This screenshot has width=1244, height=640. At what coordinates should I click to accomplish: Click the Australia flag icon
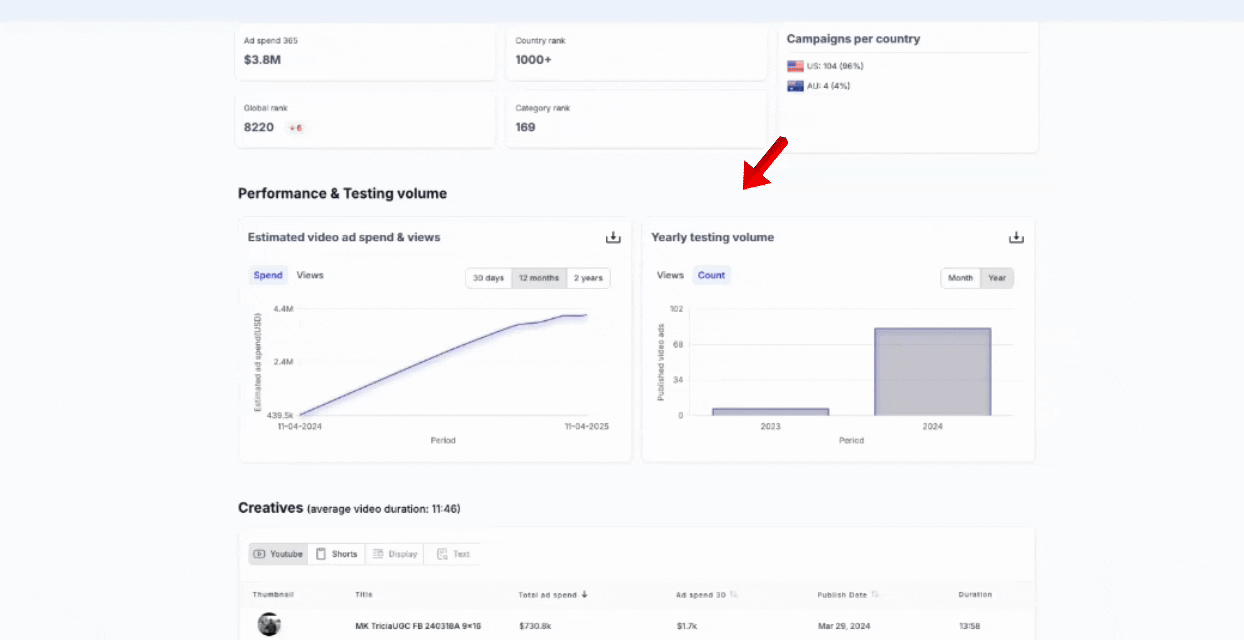795,86
